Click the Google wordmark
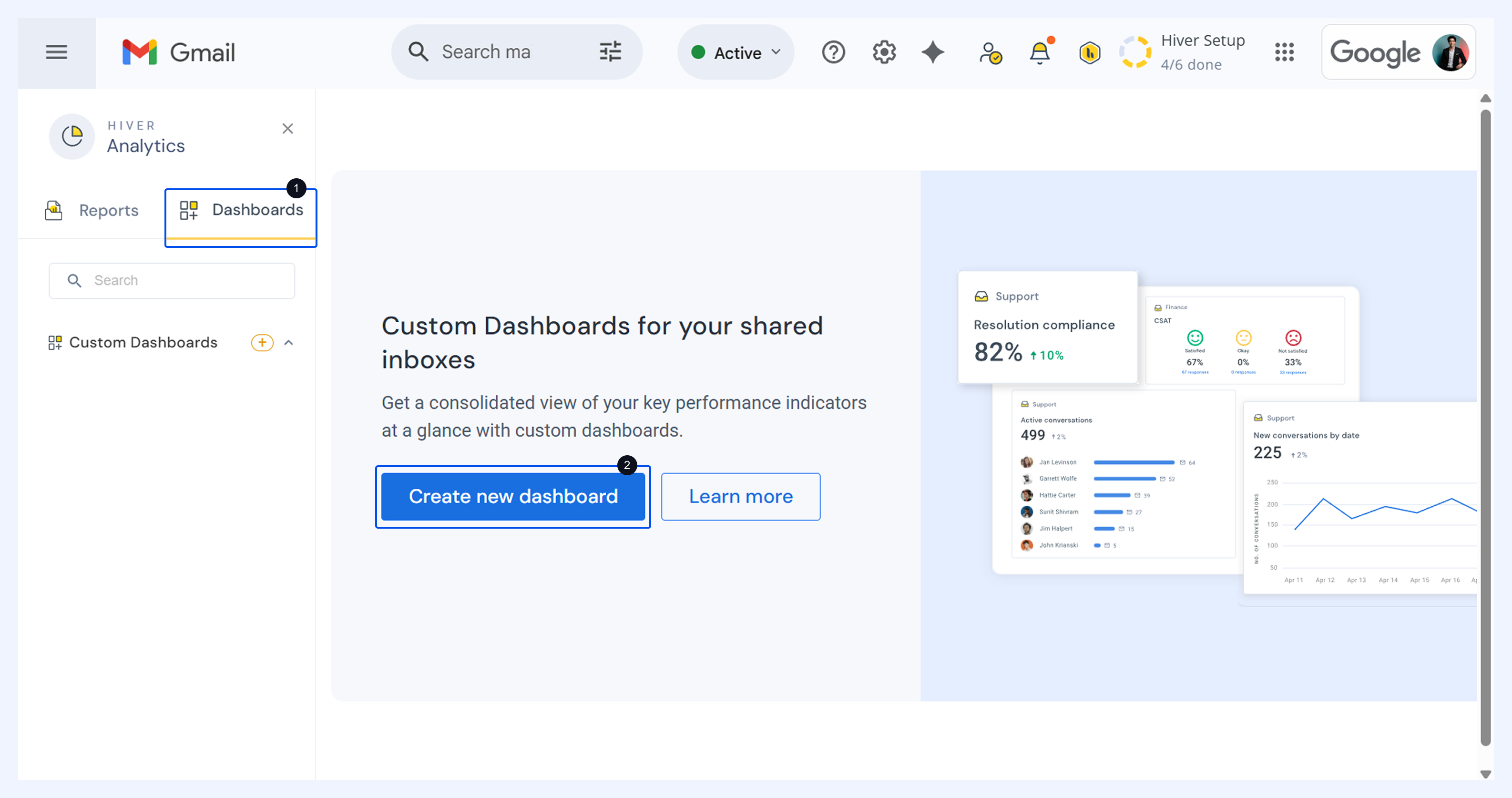The width and height of the screenshot is (1512, 798). [1375, 53]
